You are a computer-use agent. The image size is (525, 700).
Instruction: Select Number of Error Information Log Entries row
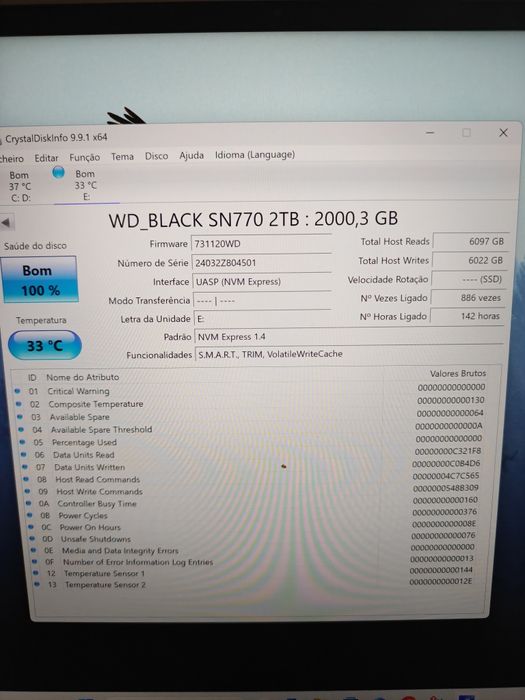click(x=255, y=560)
